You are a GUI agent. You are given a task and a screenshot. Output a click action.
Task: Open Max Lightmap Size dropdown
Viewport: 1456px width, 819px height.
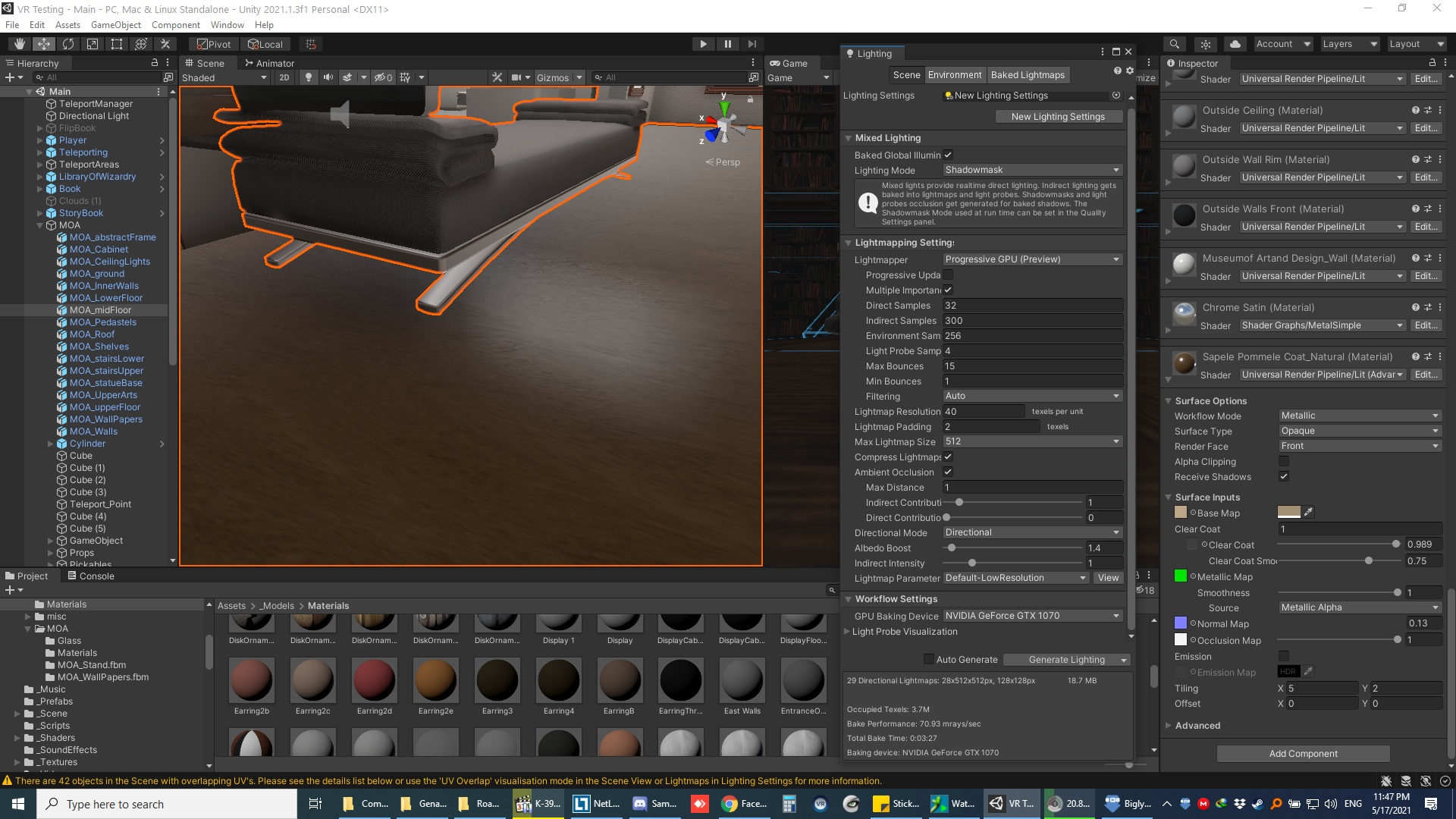1032,441
